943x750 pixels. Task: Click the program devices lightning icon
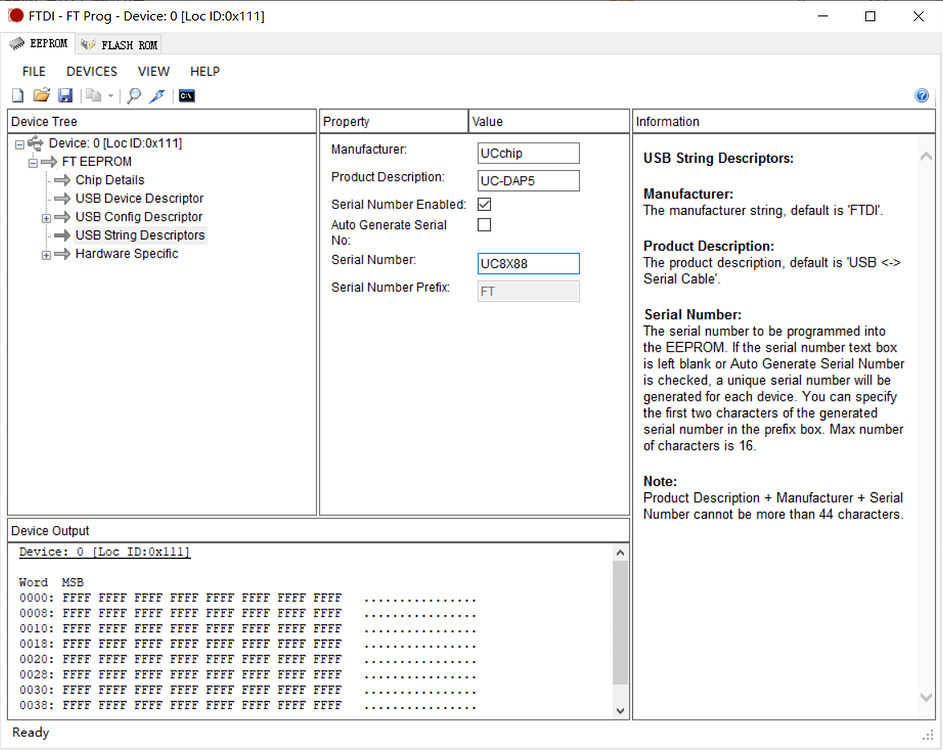(157, 96)
